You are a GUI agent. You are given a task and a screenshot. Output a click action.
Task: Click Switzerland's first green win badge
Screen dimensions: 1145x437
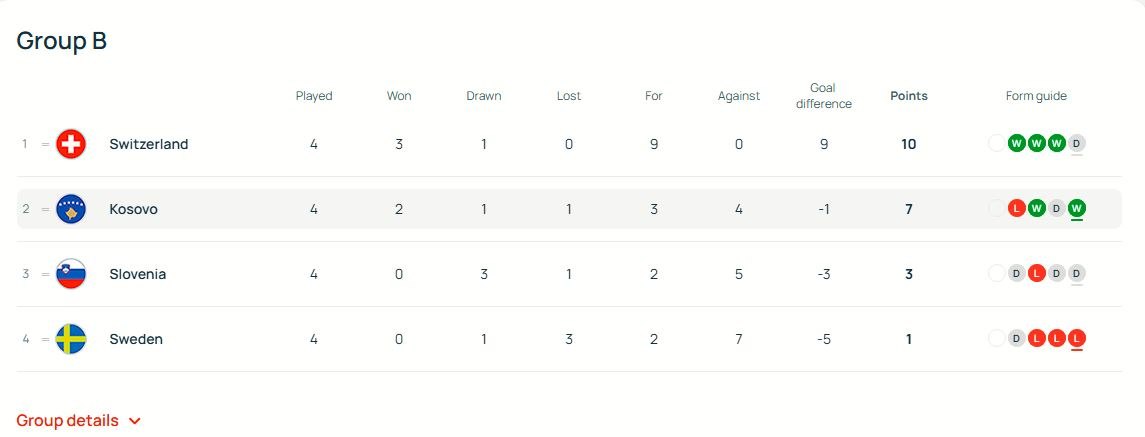pyautogui.click(x=1016, y=143)
